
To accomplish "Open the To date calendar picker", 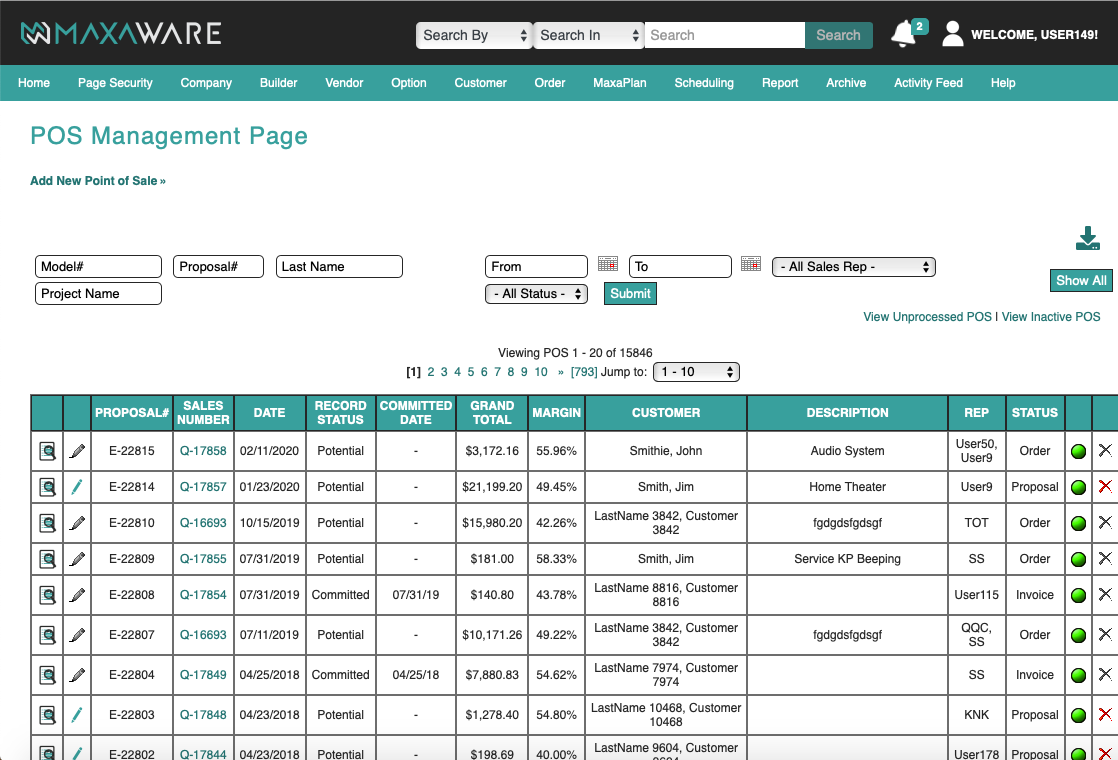I will [x=751, y=264].
